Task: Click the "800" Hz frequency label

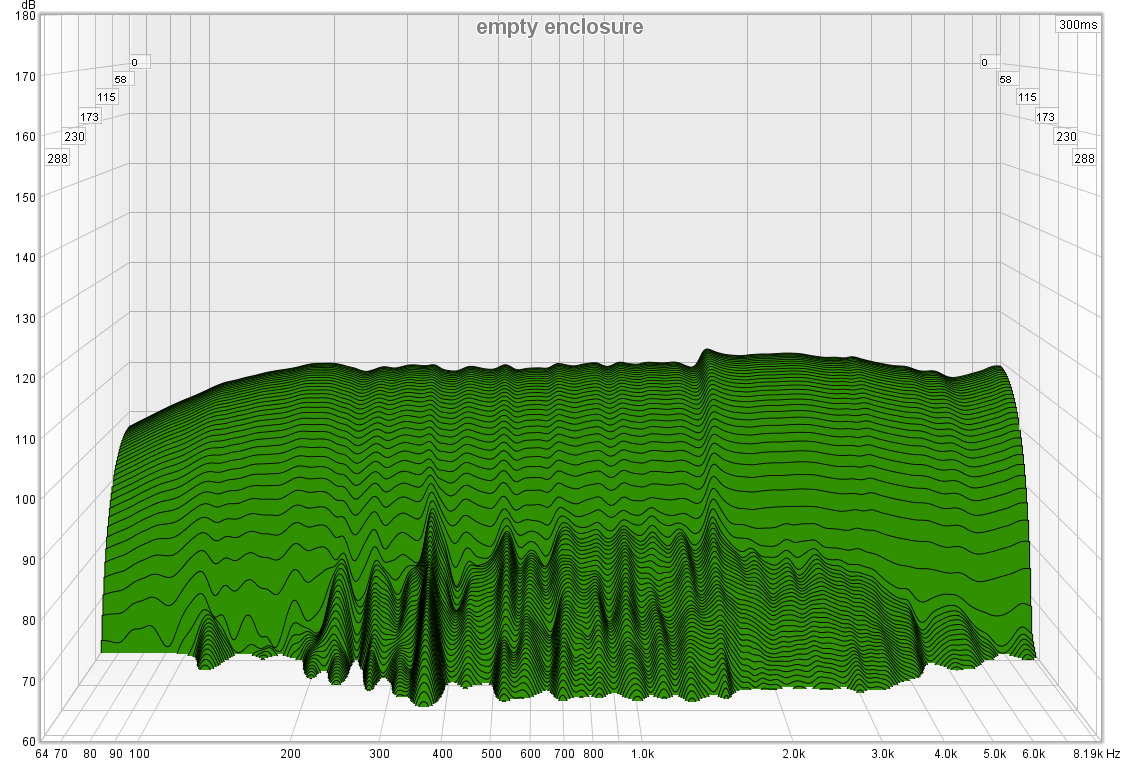Action: point(593,754)
